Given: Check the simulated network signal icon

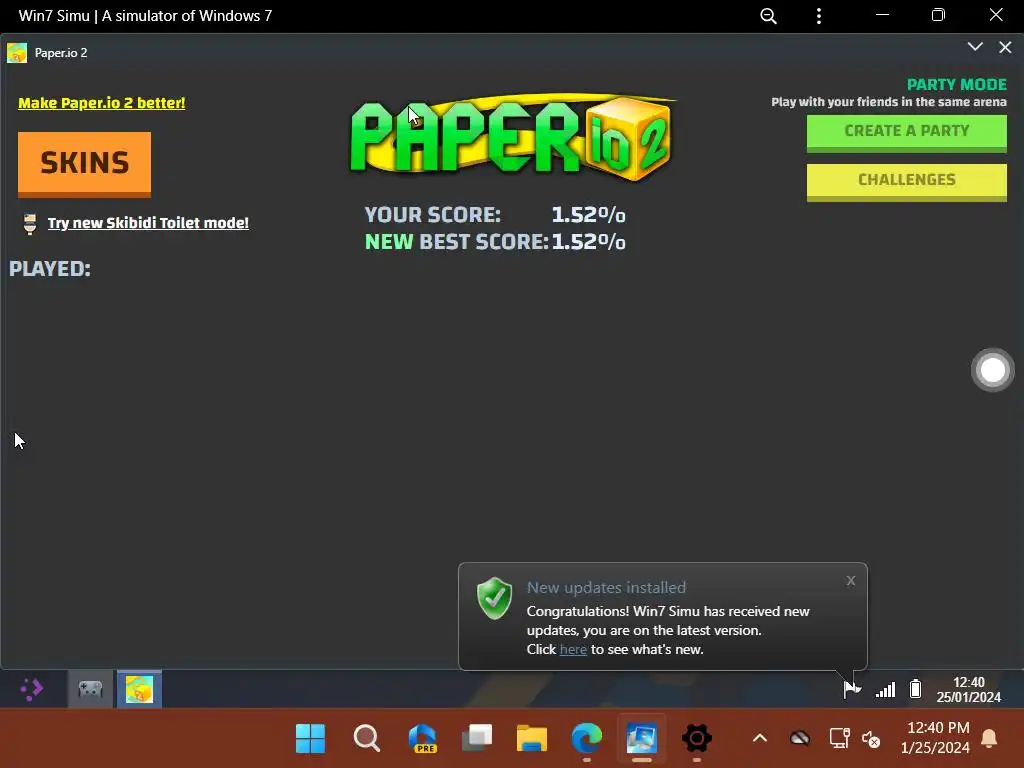Looking at the screenshot, I should pyautogui.click(x=885, y=690).
